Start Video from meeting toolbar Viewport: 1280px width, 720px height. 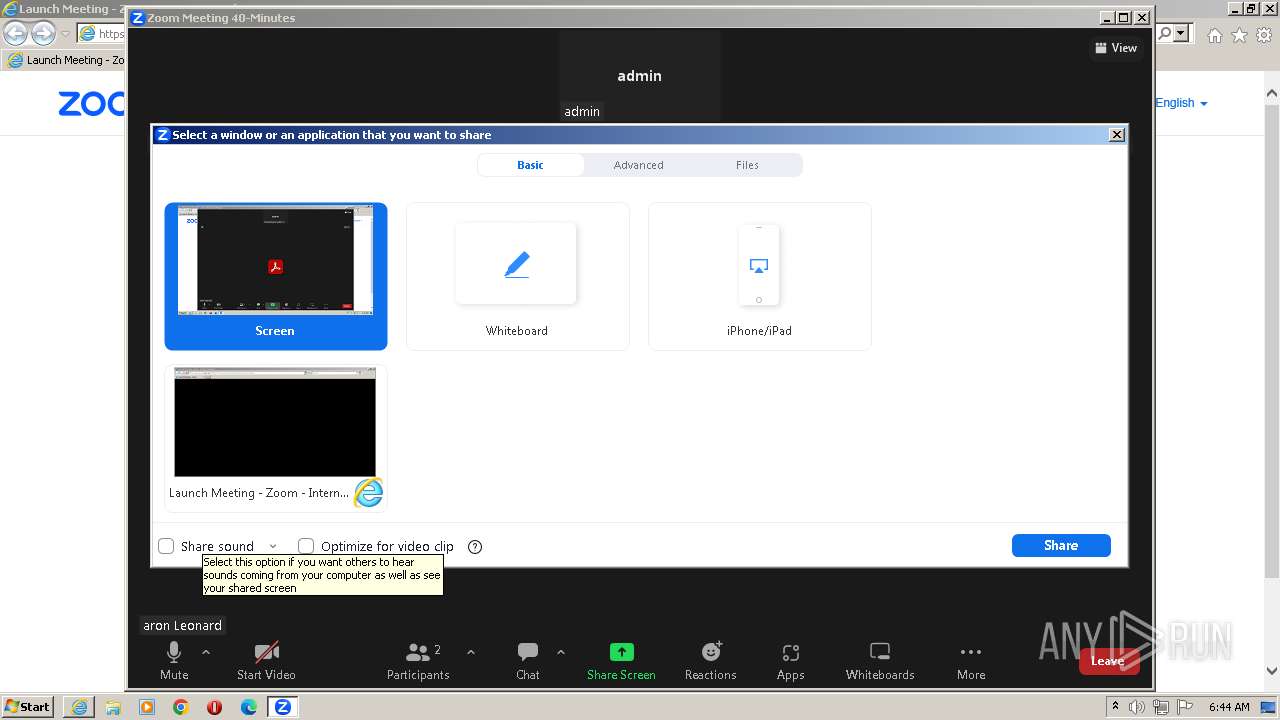tap(266, 660)
